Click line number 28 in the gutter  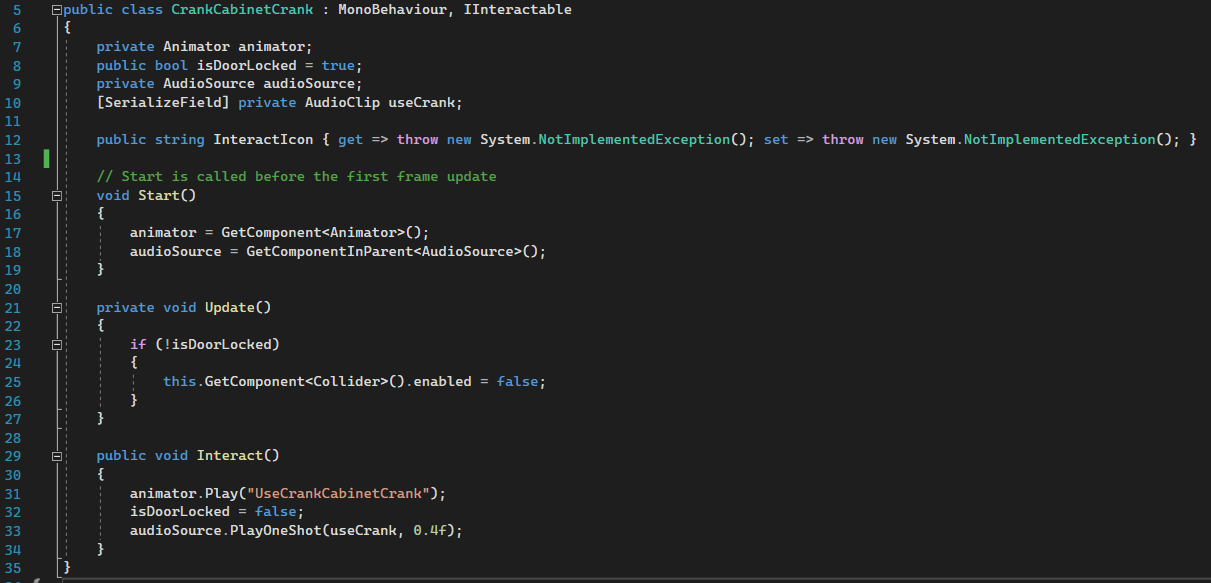[13, 438]
